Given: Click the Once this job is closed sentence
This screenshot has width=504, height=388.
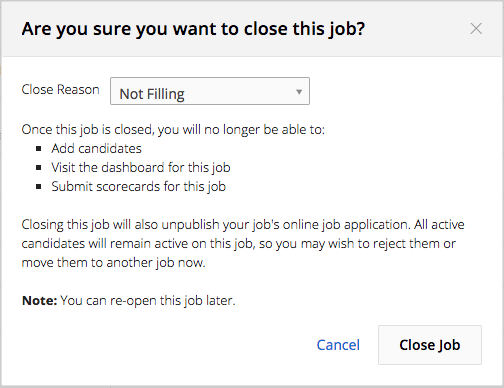Looking at the screenshot, I should 173,130.
